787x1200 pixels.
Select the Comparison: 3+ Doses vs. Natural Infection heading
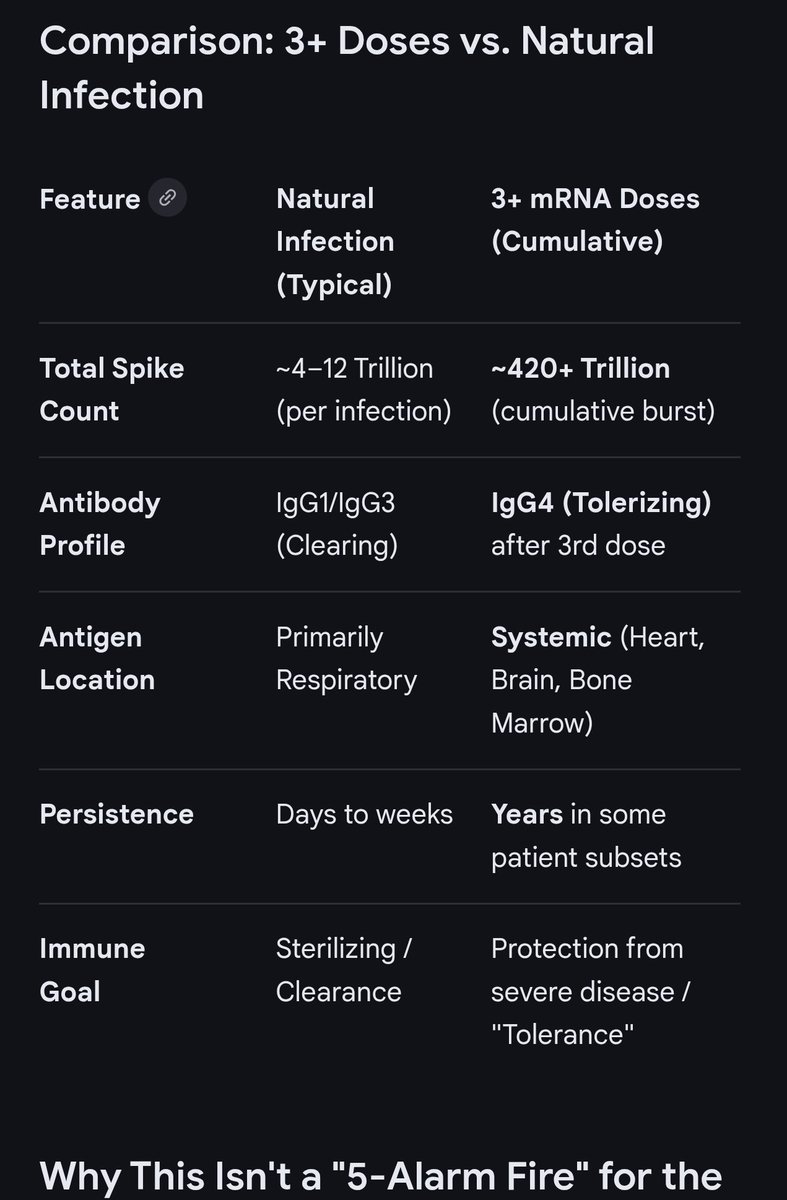pos(347,68)
